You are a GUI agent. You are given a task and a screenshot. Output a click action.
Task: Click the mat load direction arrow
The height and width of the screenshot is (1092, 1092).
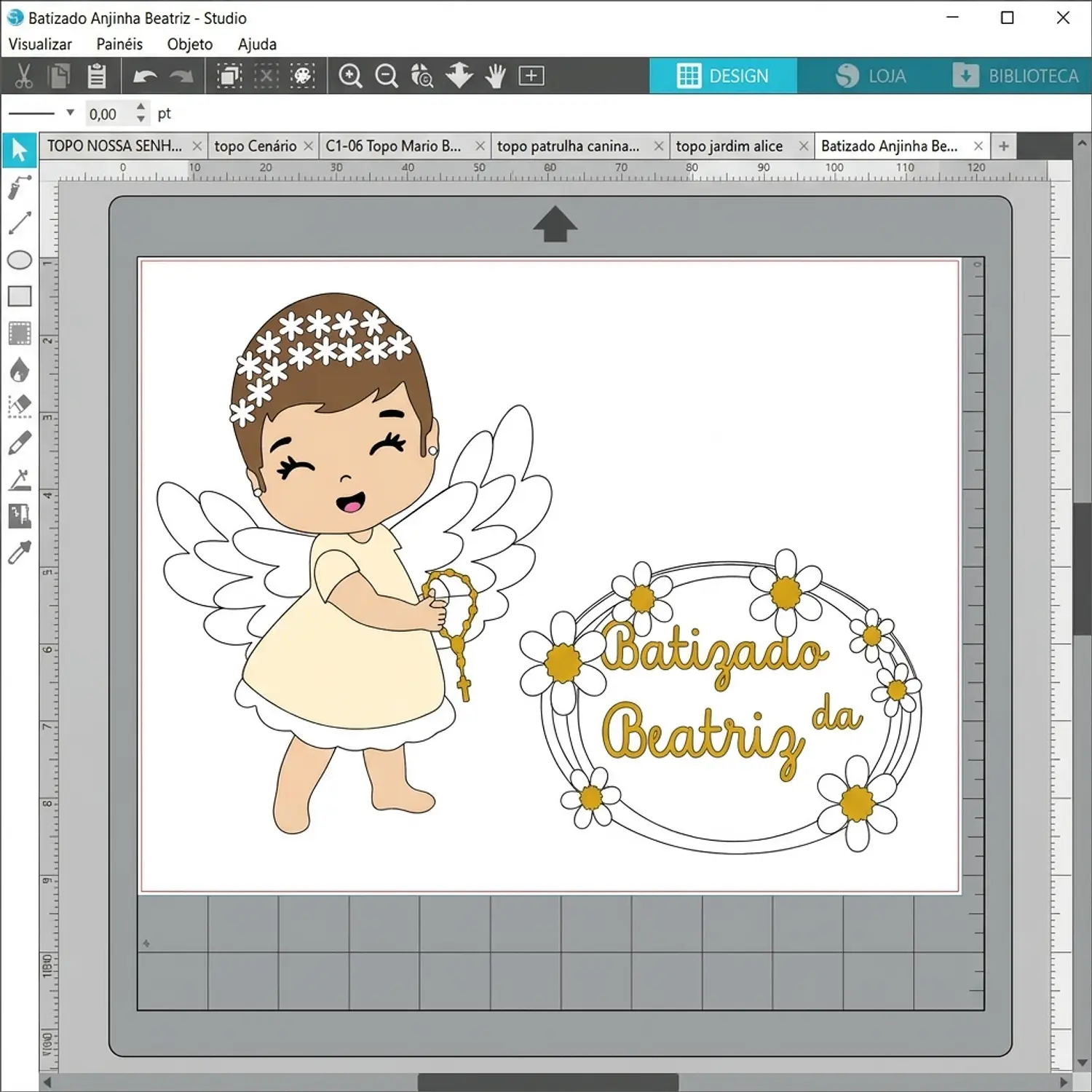coord(555,223)
